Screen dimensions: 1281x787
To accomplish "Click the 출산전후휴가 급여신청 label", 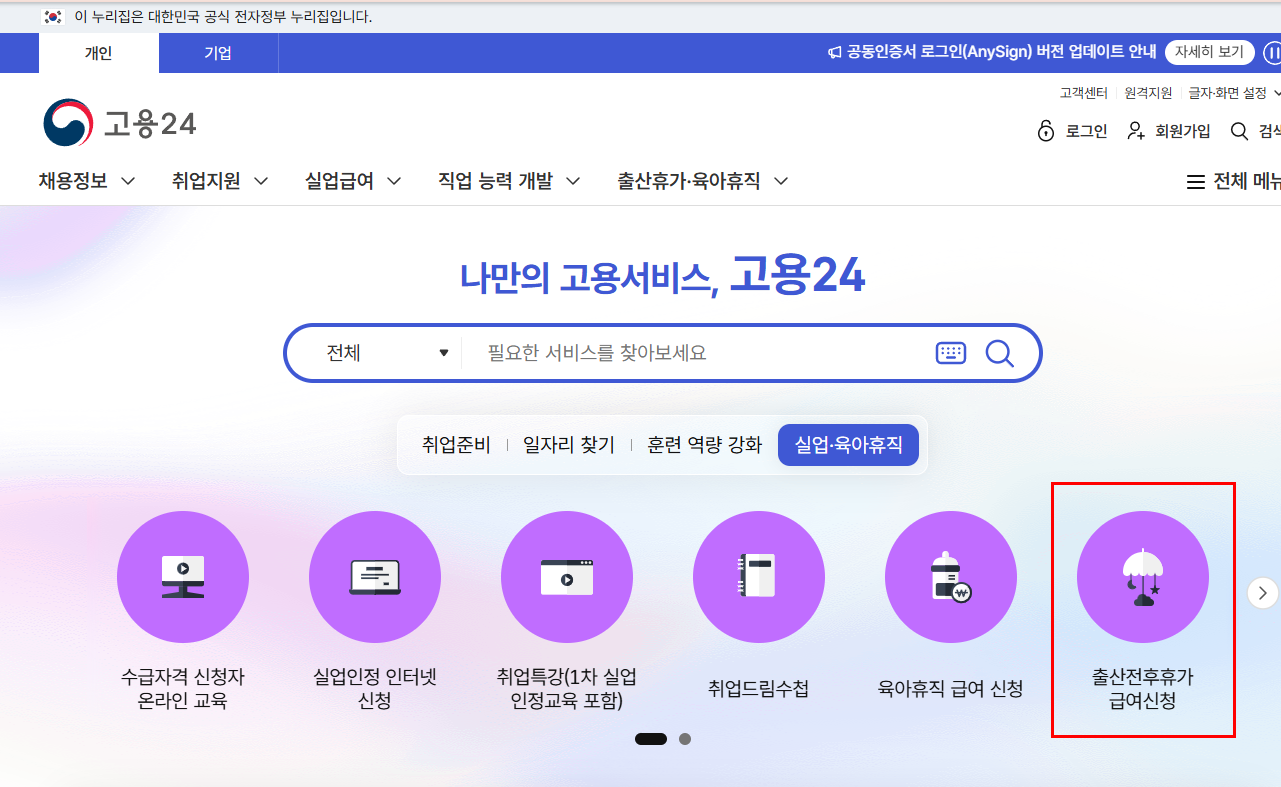I will point(1143,689).
